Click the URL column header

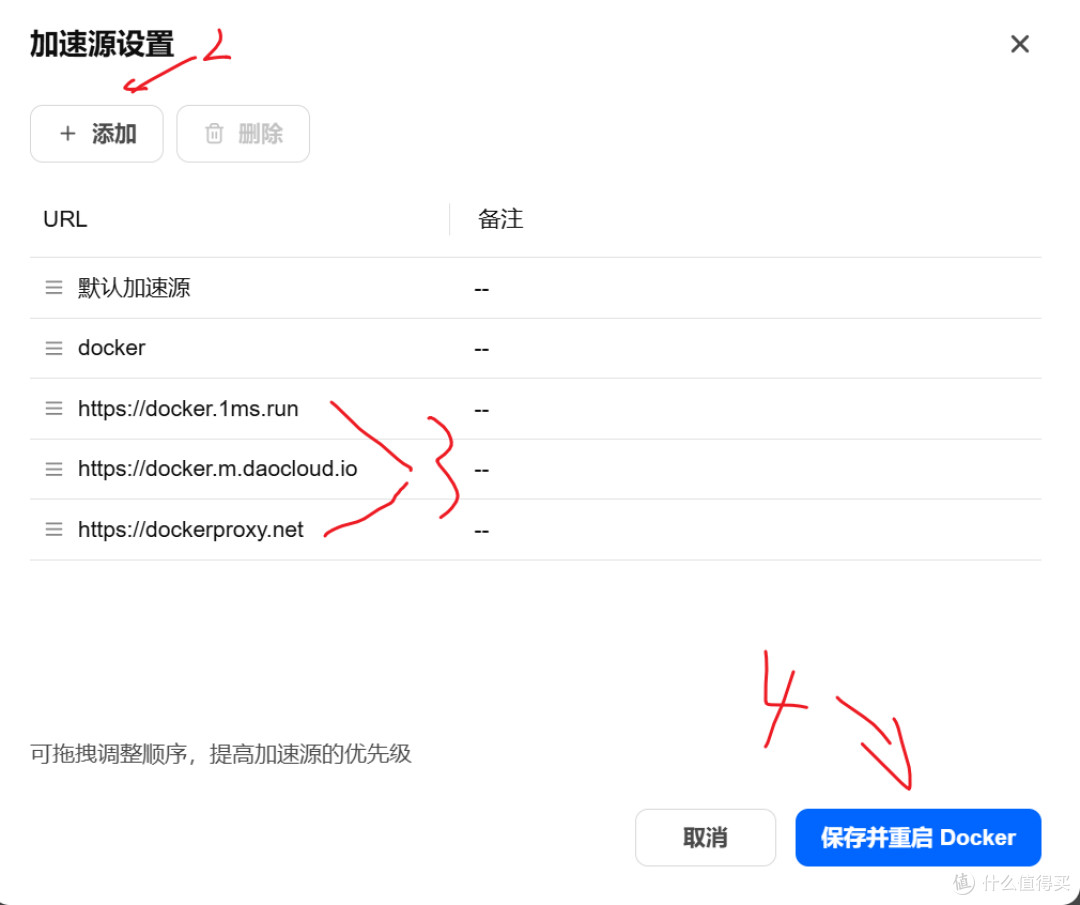65,219
